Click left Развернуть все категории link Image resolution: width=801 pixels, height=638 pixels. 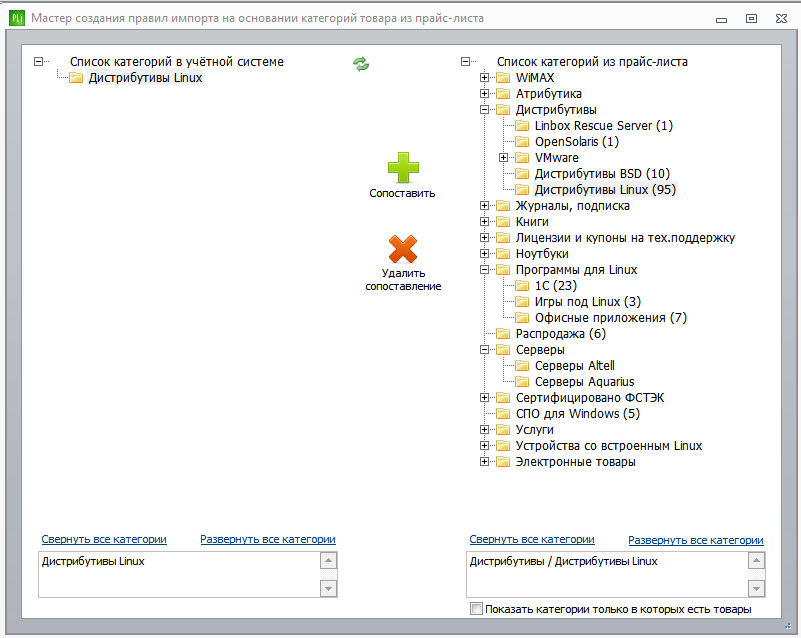(268, 539)
